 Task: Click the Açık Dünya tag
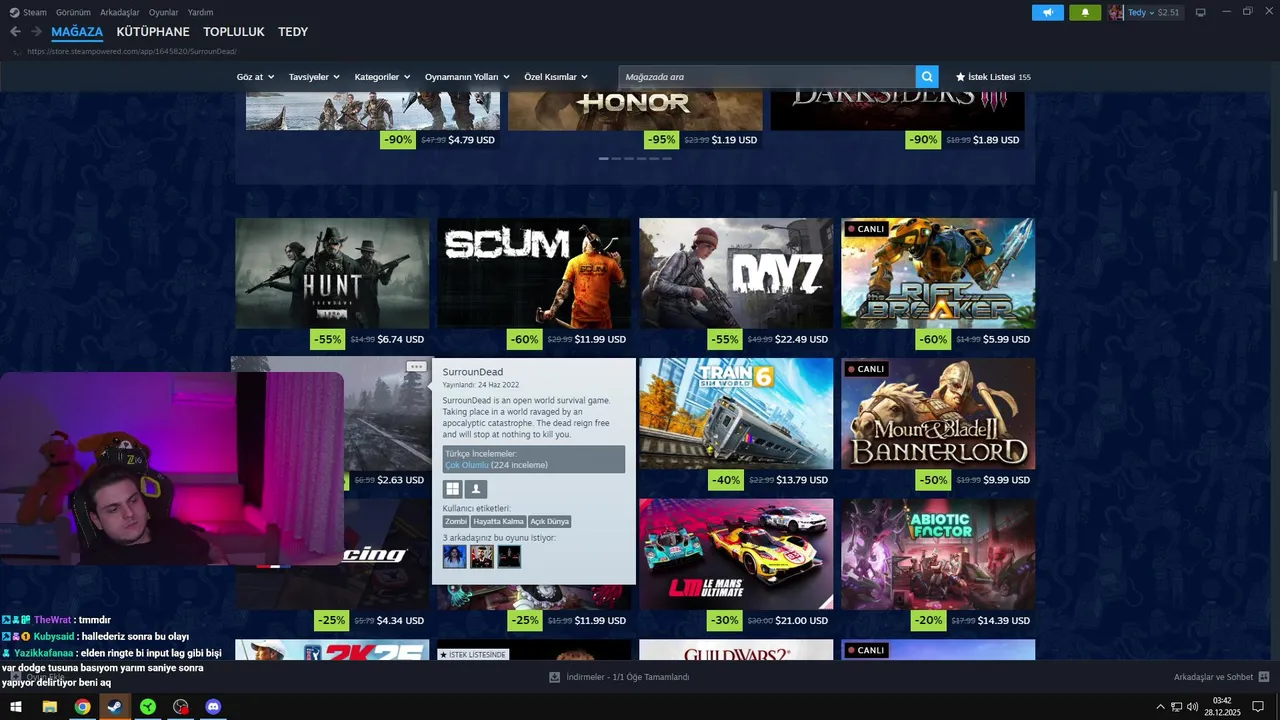click(x=550, y=521)
